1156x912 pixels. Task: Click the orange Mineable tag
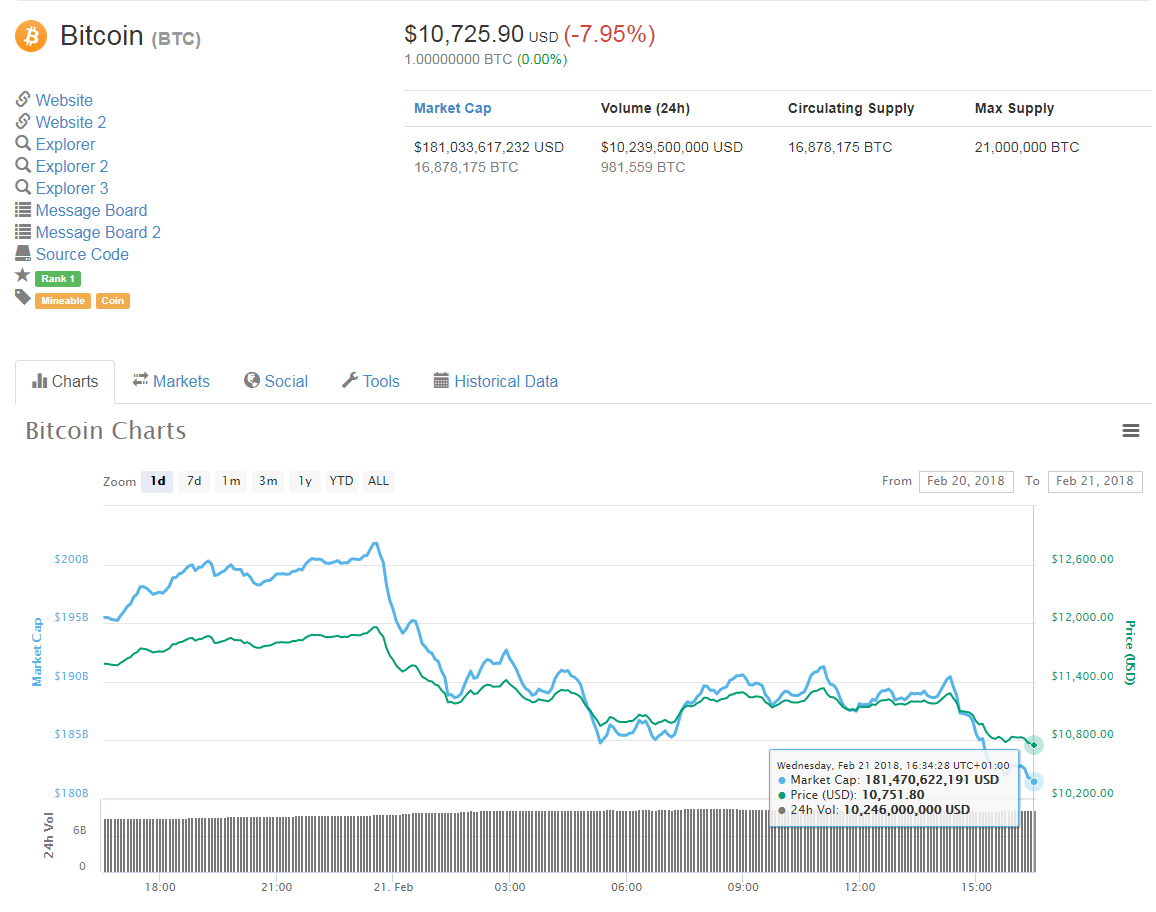tap(63, 301)
